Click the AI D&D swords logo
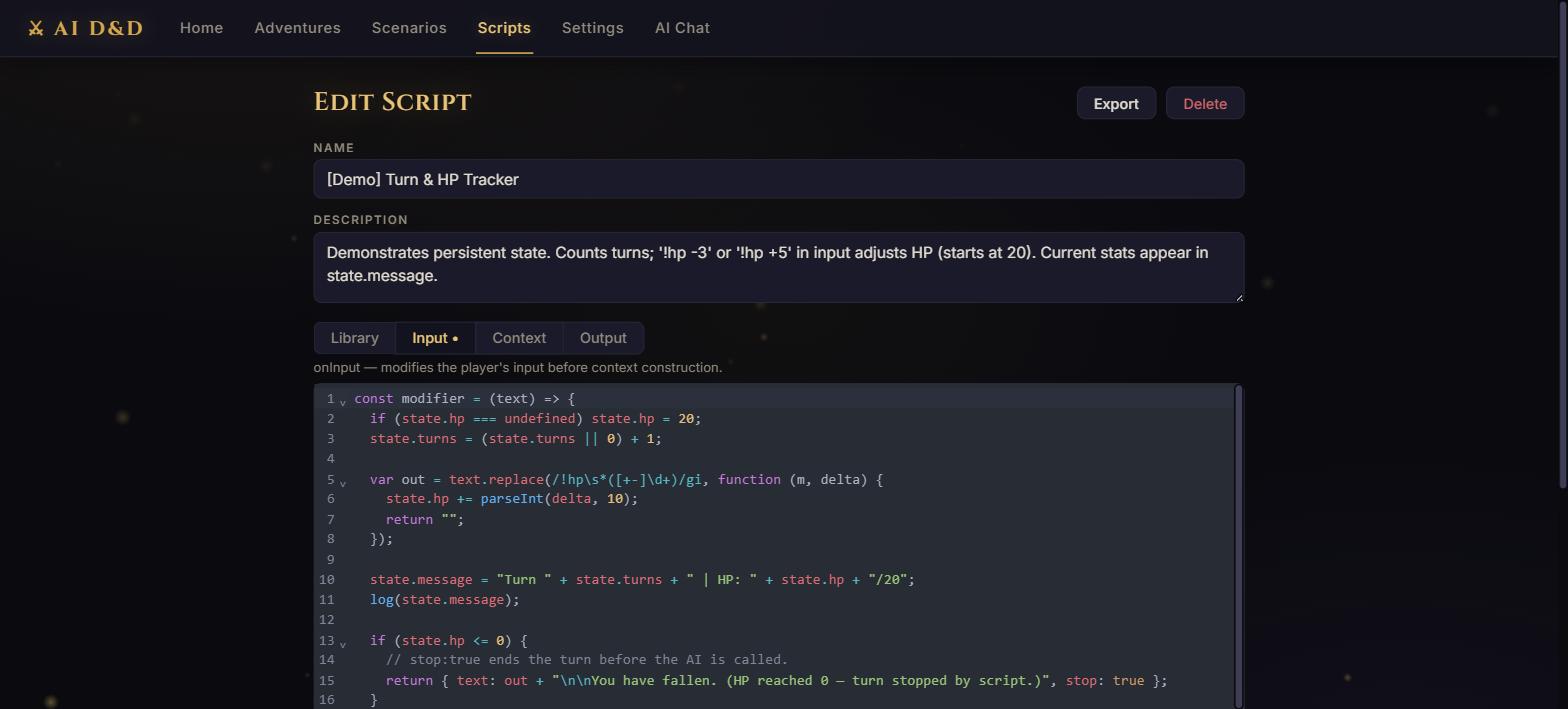 click(x=85, y=28)
